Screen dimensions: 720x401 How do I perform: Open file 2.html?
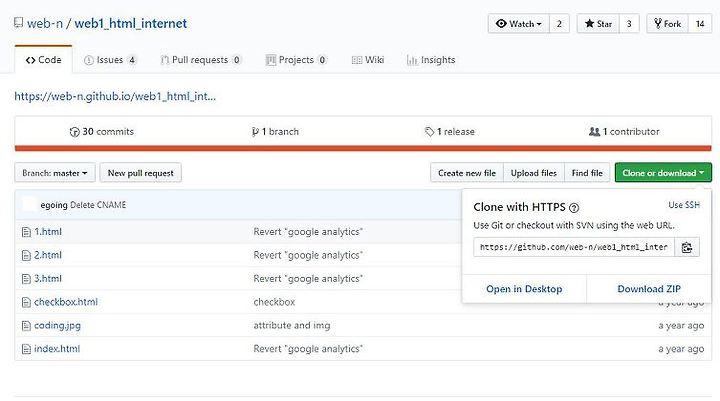pyautogui.click(x=48, y=255)
